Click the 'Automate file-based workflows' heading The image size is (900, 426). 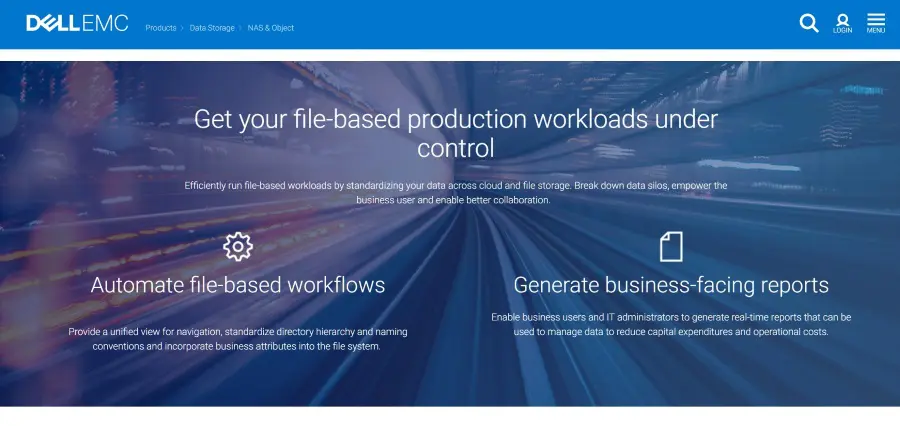[x=238, y=285]
